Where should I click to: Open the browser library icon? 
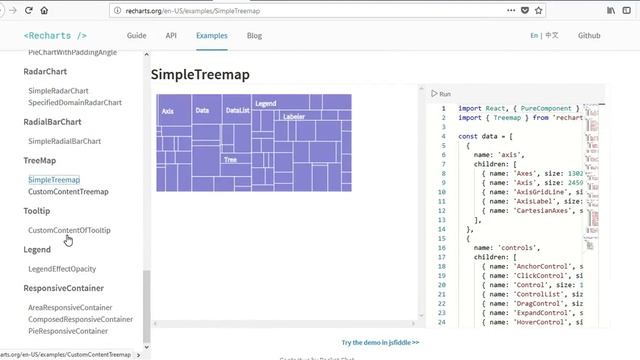pos(611,11)
